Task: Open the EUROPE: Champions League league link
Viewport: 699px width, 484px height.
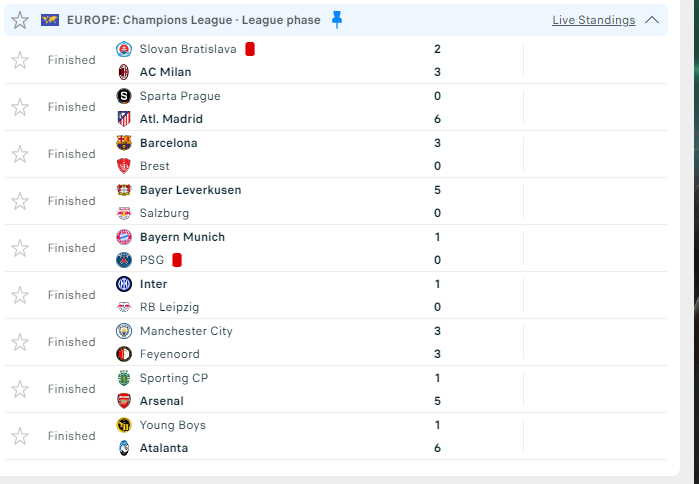Action: [194, 20]
